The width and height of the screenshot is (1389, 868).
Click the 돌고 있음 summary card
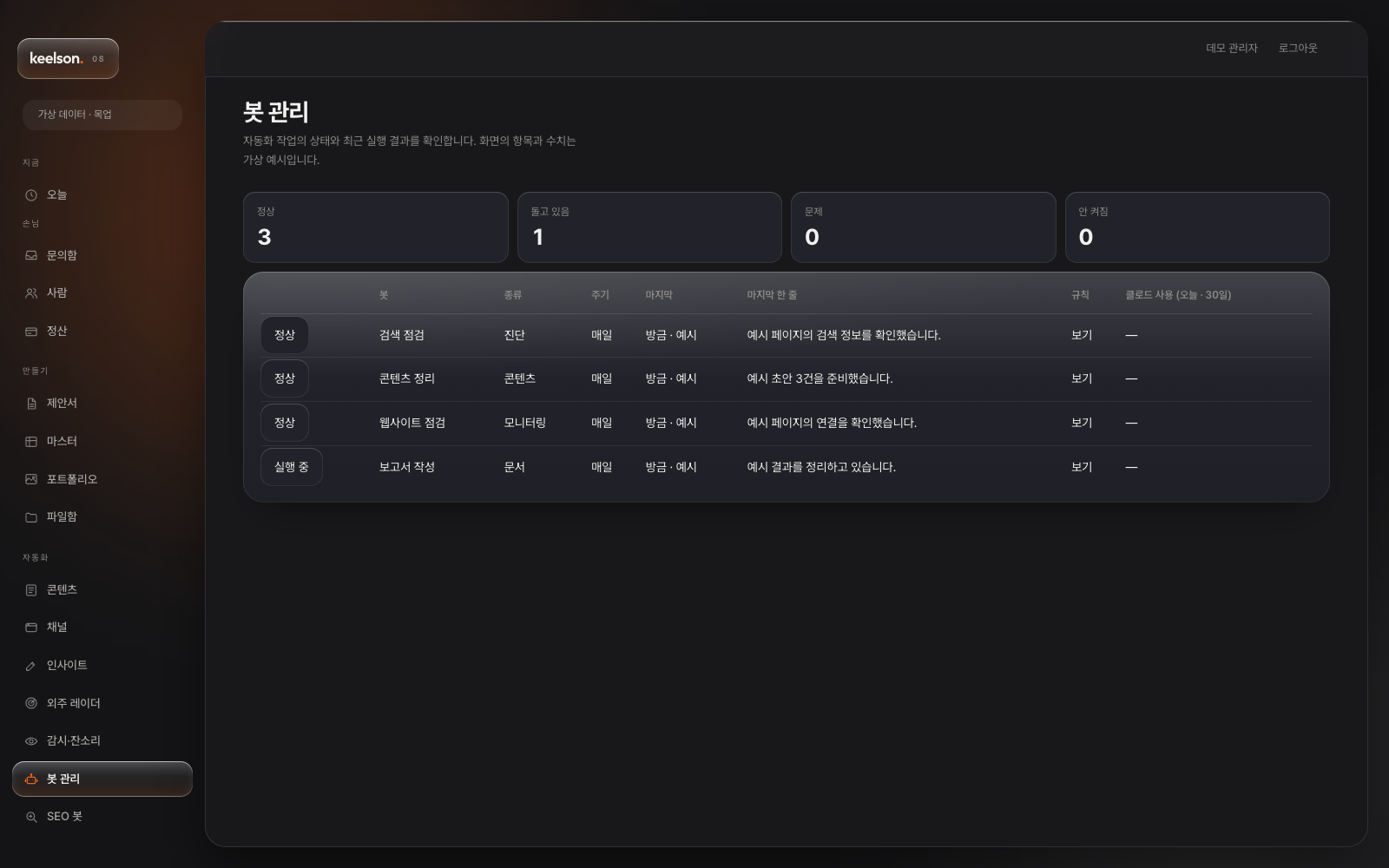[x=649, y=227]
